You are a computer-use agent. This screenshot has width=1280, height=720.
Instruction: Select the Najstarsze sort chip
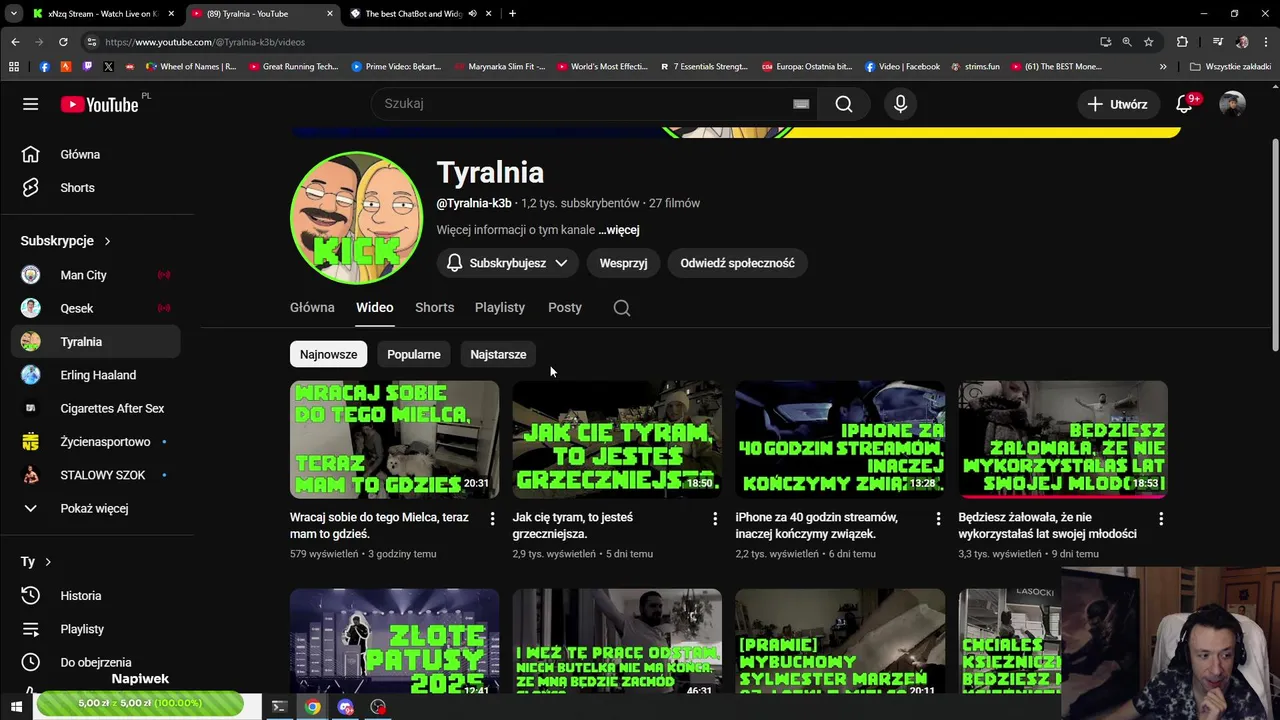point(498,355)
